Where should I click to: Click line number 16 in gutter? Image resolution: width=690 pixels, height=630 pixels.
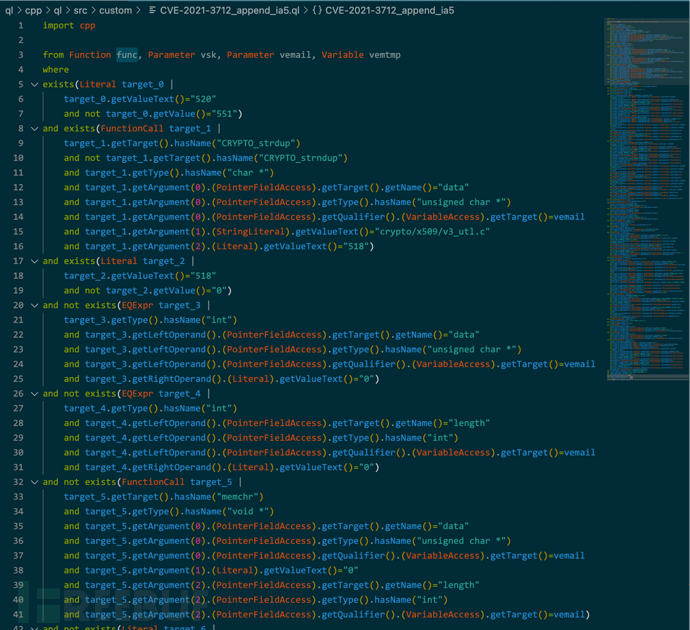tap(18, 246)
